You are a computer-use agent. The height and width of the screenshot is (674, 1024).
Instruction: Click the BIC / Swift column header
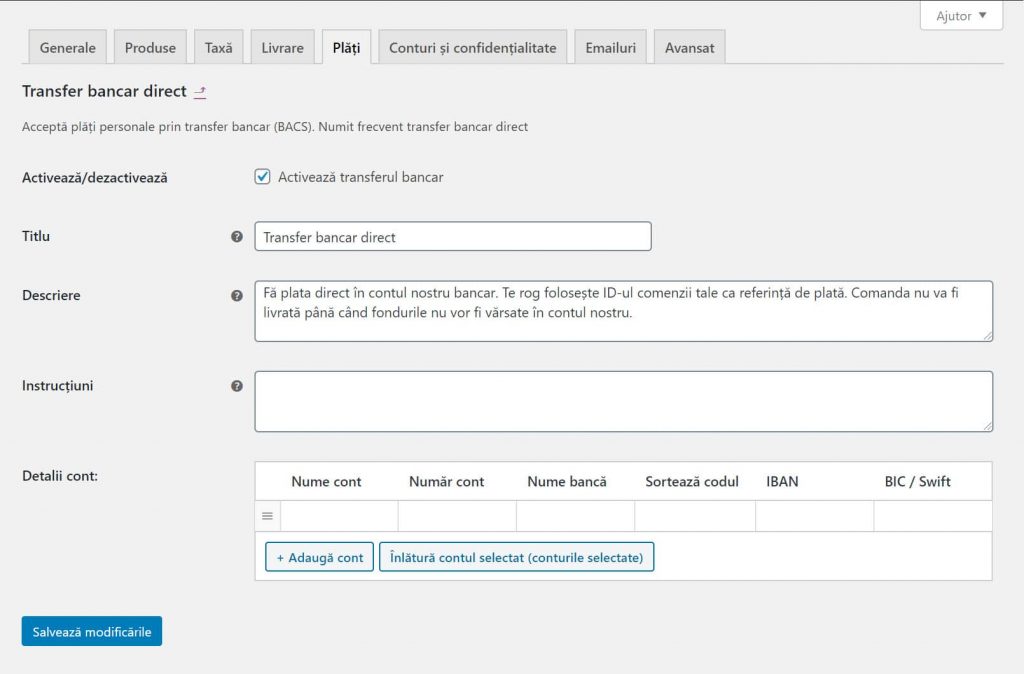pyautogui.click(x=918, y=482)
